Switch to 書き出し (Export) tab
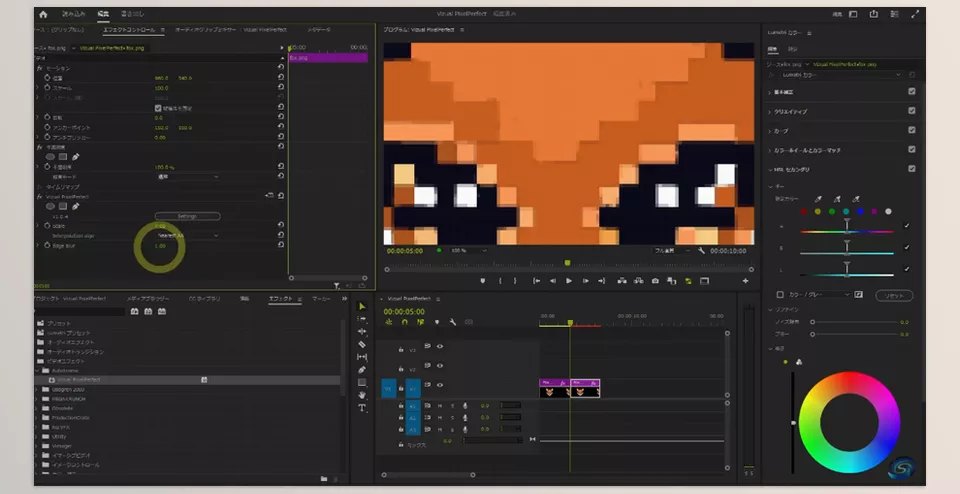The width and height of the screenshot is (960, 494). coord(133,13)
